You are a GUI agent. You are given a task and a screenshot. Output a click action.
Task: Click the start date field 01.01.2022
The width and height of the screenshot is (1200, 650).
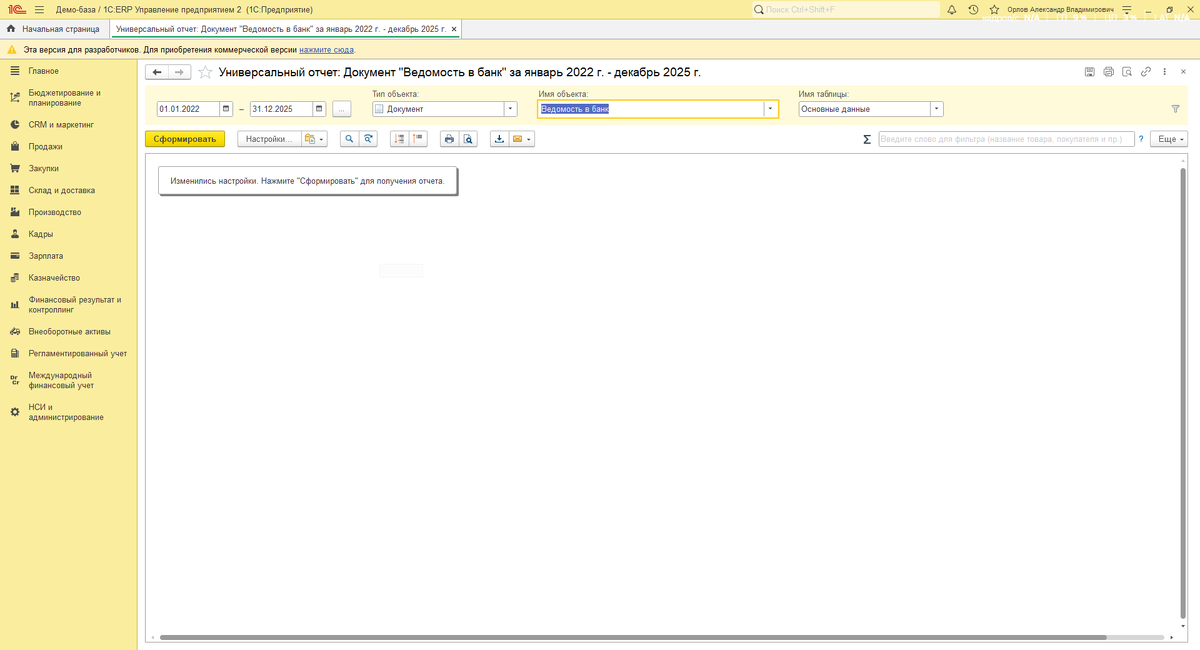tap(188, 109)
